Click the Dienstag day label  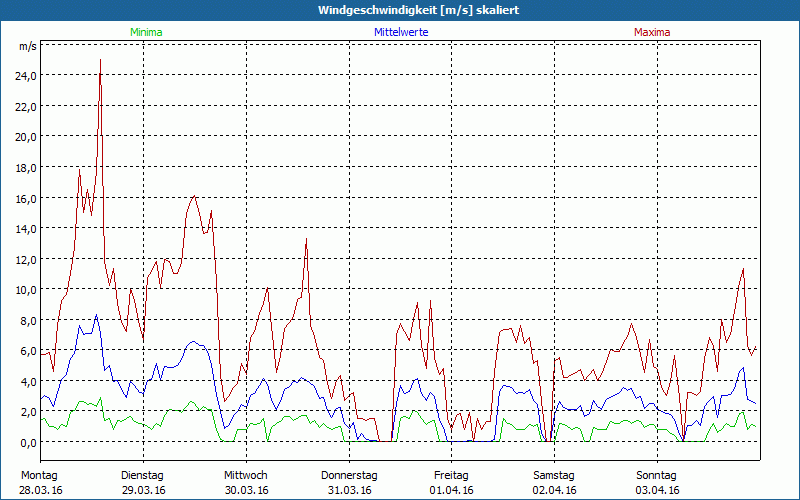tap(142, 476)
